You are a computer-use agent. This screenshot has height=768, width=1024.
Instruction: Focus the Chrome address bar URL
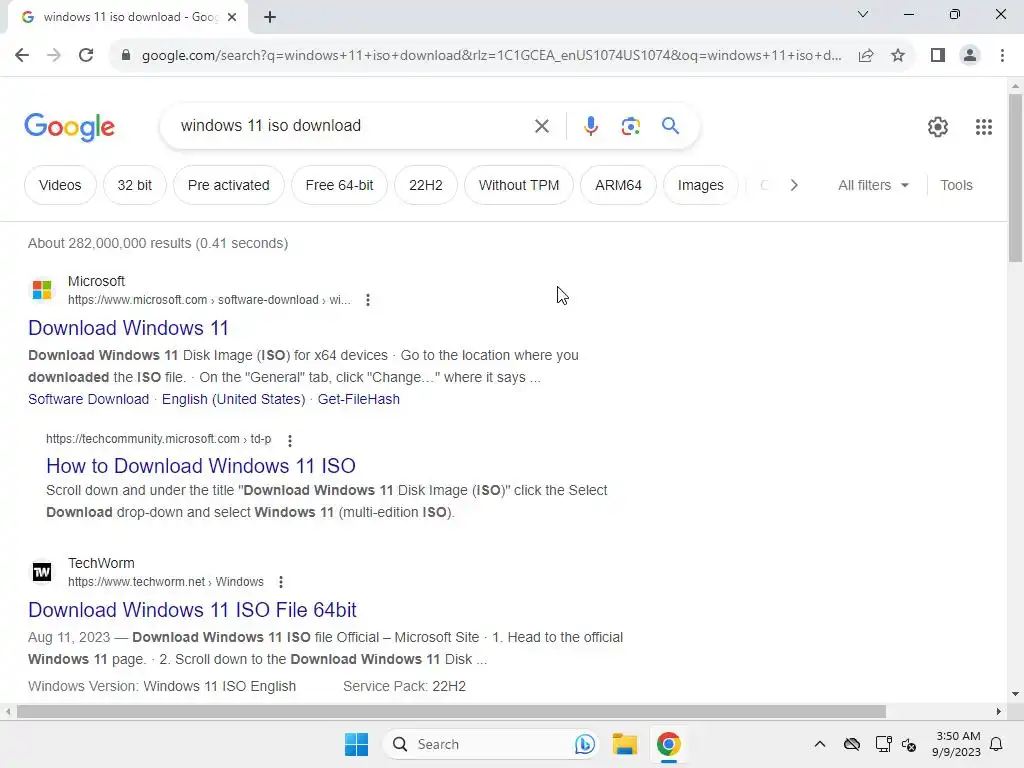pyautogui.click(x=491, y=55)
